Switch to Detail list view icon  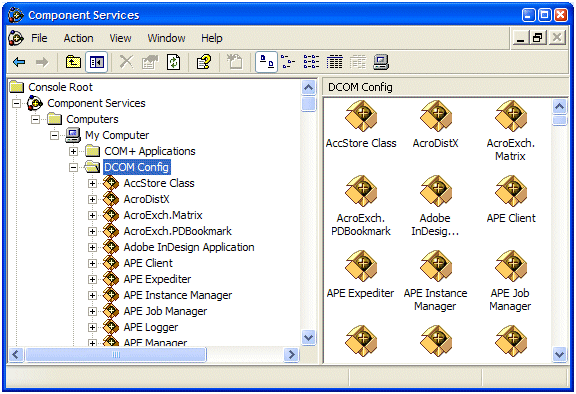point(335,62)
